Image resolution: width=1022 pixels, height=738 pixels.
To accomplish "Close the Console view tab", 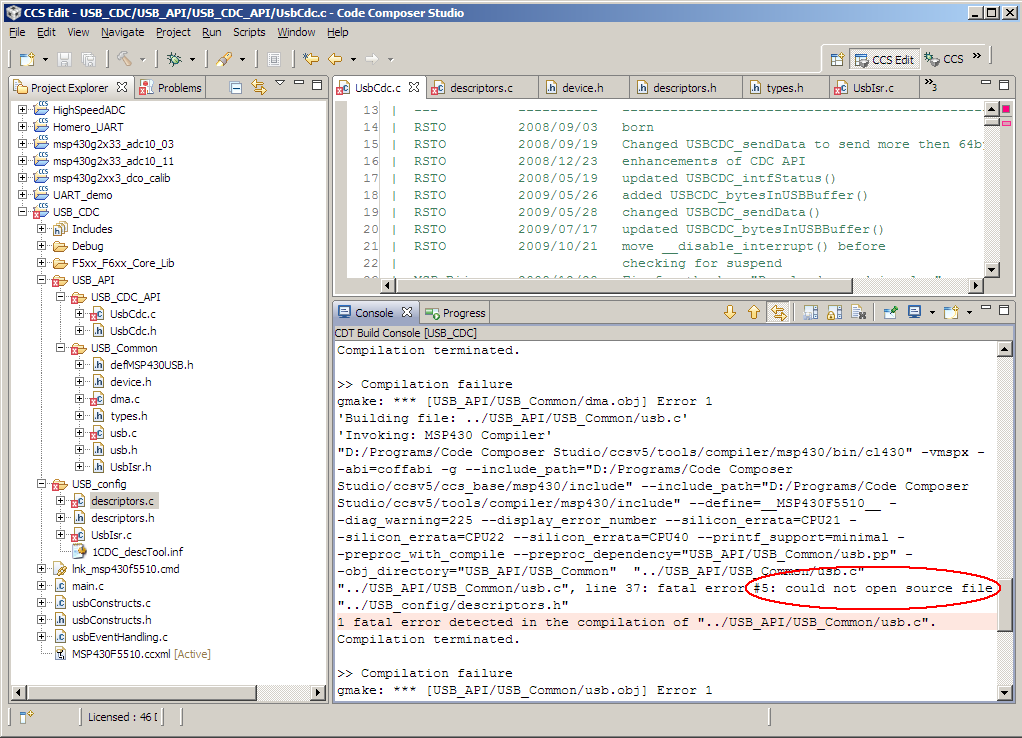I will (x=407, y=312).
